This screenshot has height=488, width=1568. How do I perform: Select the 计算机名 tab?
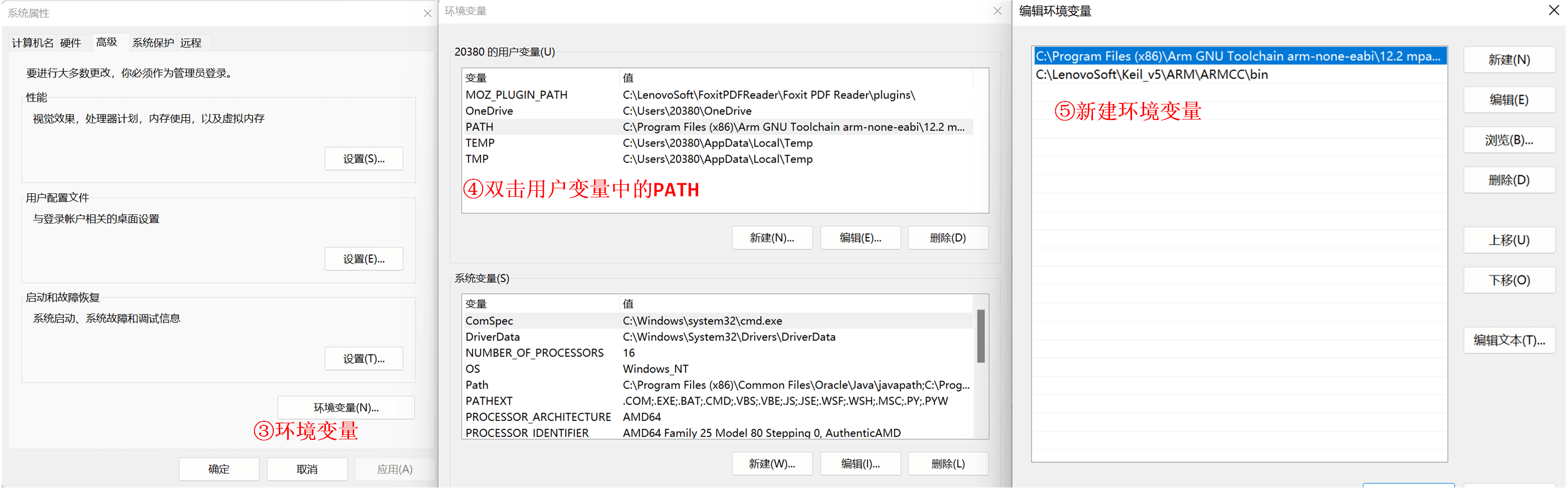click(x=32, y=43)
